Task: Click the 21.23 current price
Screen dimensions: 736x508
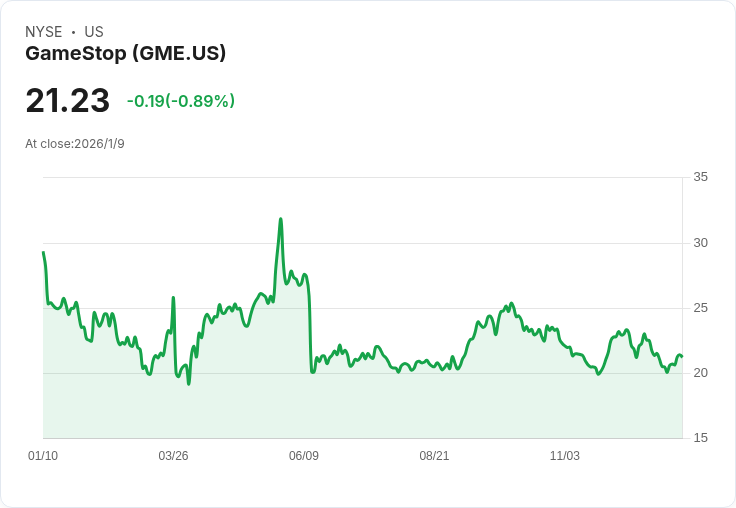Action: pos(68,100)
